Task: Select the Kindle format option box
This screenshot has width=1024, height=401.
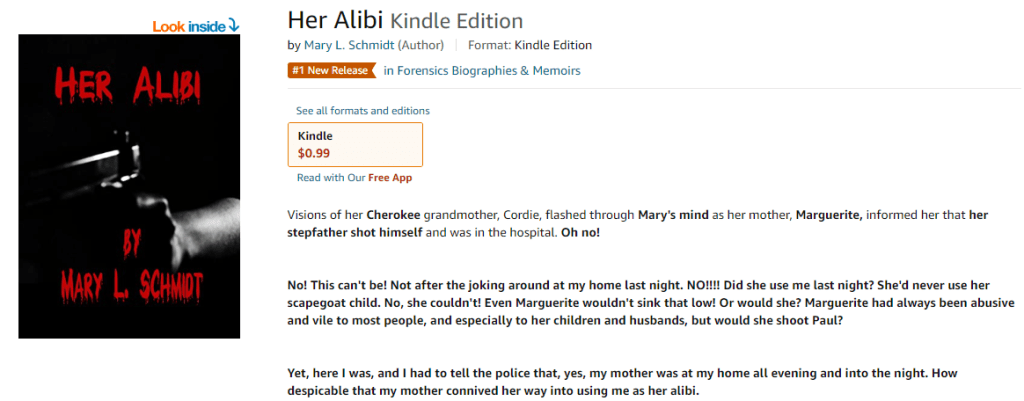Action: (x=354, y=144)
